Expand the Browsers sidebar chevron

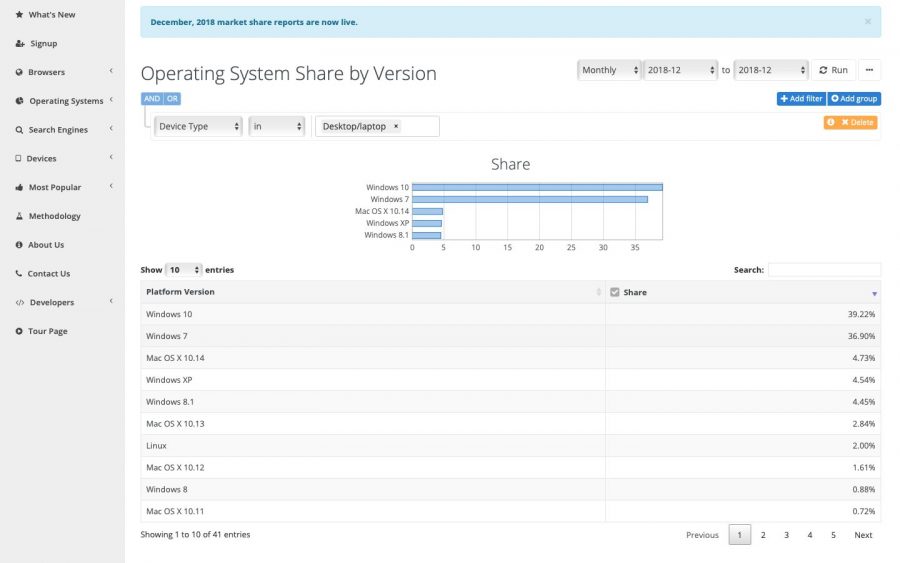point(111,71)
